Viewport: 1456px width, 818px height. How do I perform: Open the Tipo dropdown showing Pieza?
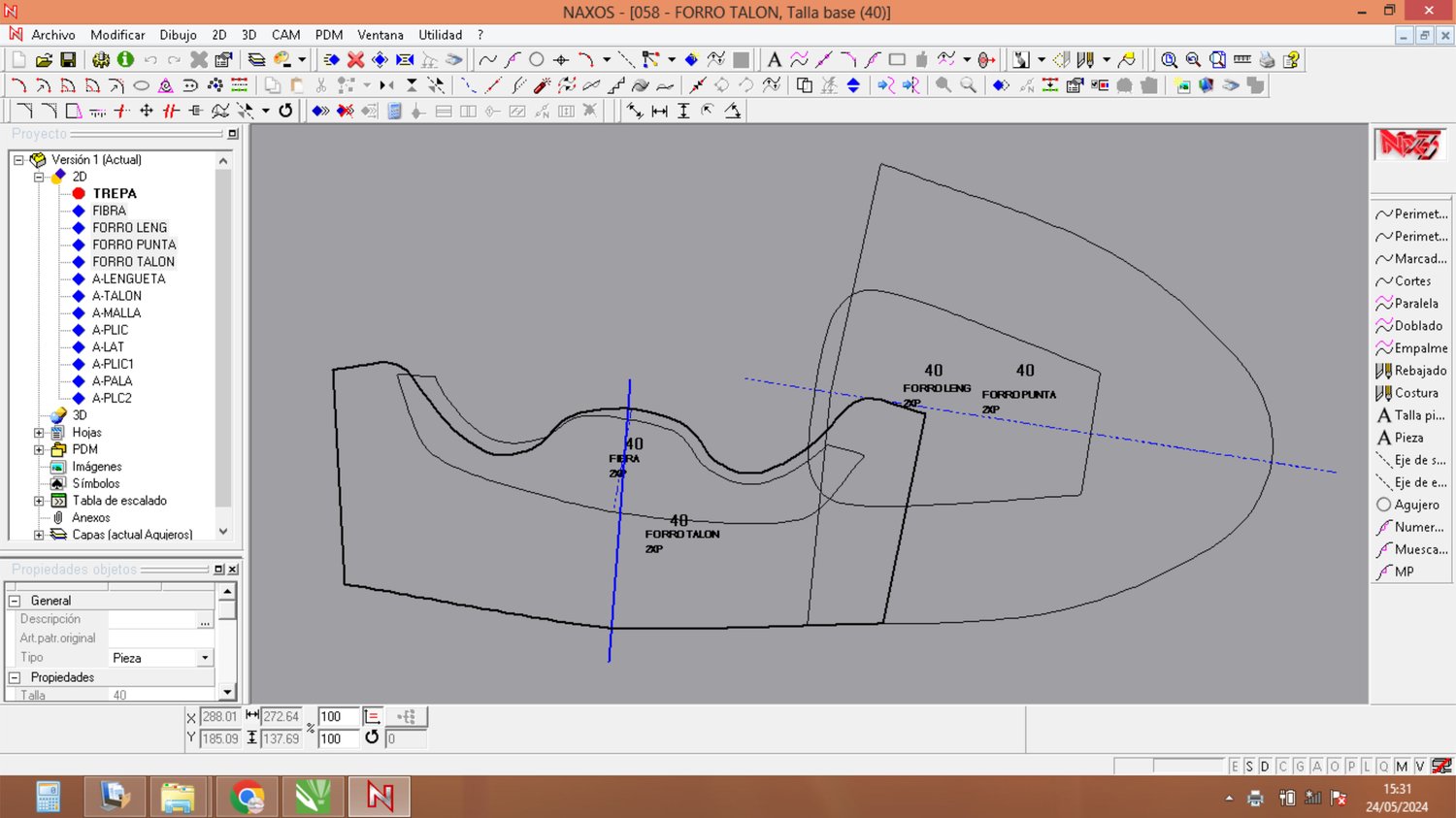coord(204,658)
